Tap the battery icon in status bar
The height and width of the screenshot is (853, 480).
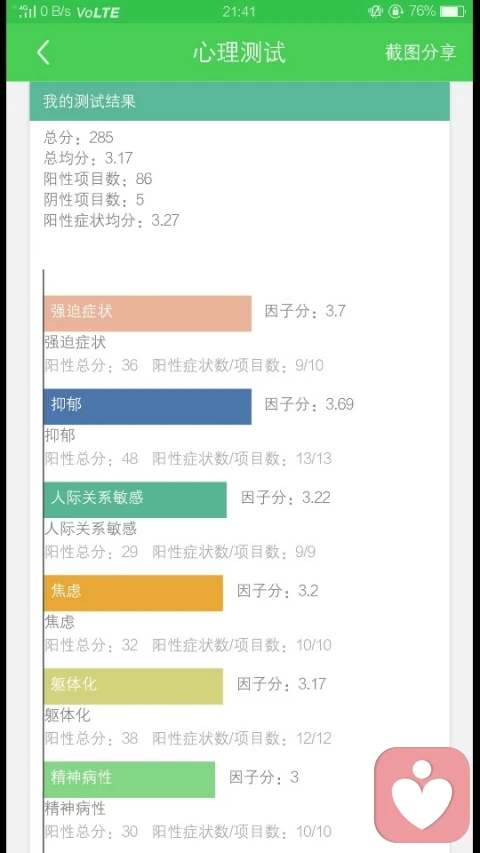(452, 11)
